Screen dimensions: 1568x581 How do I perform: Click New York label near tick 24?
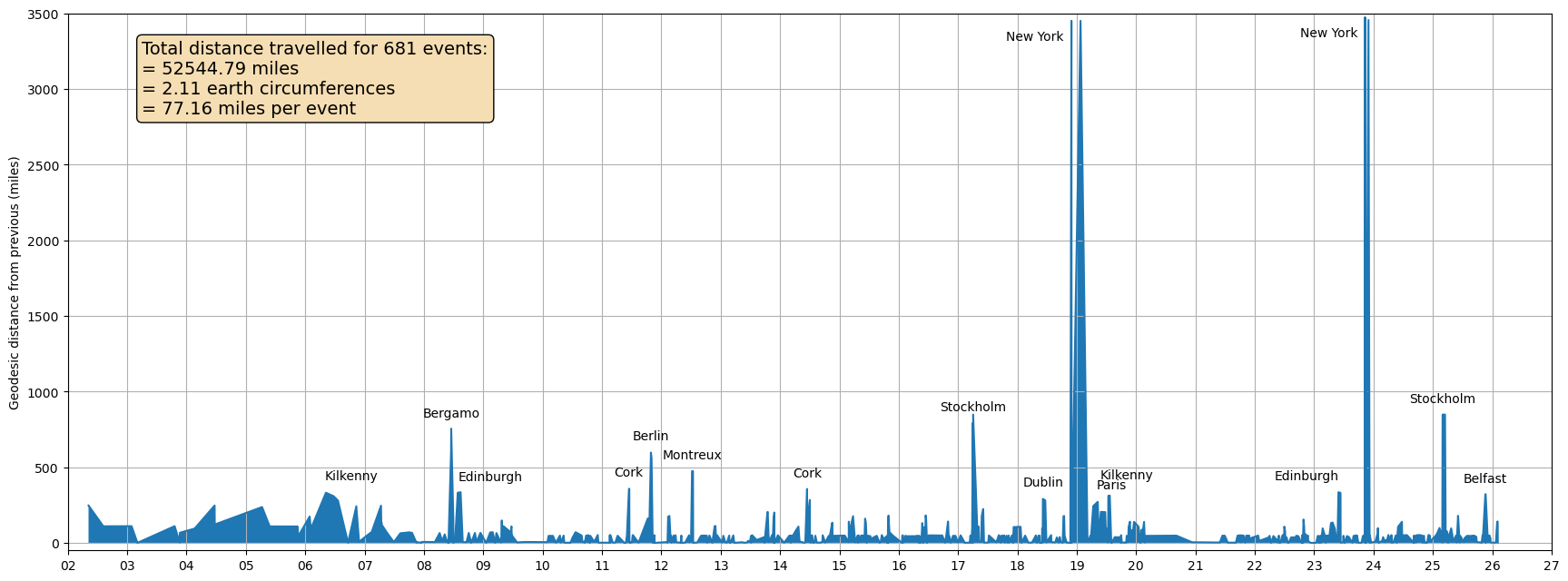click(1327, 34)
